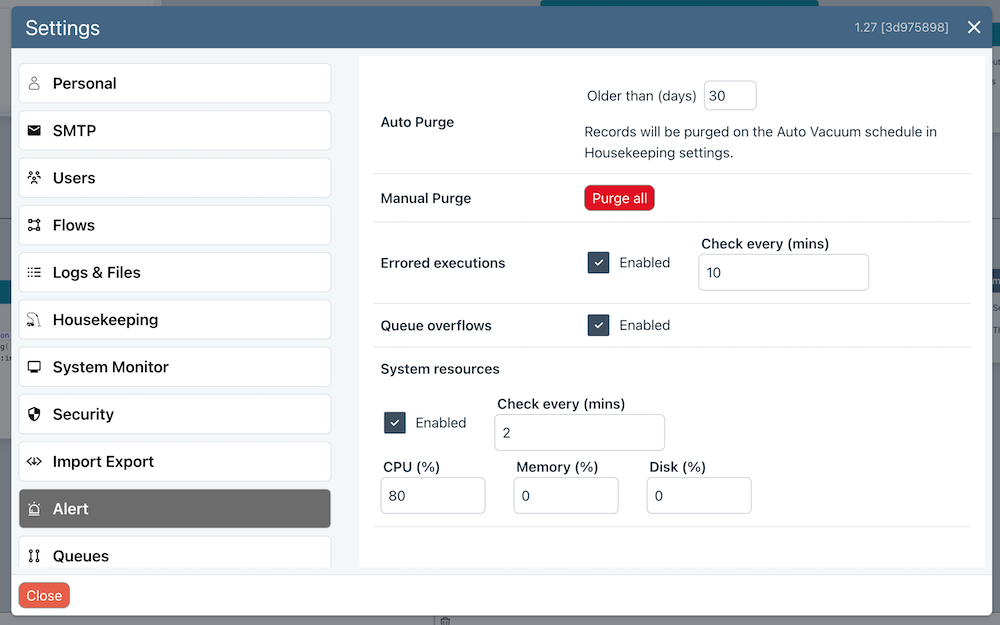Screen dimensions: 1000x625
Task: Click the Older than (days) field
Action: pos(730,96)
